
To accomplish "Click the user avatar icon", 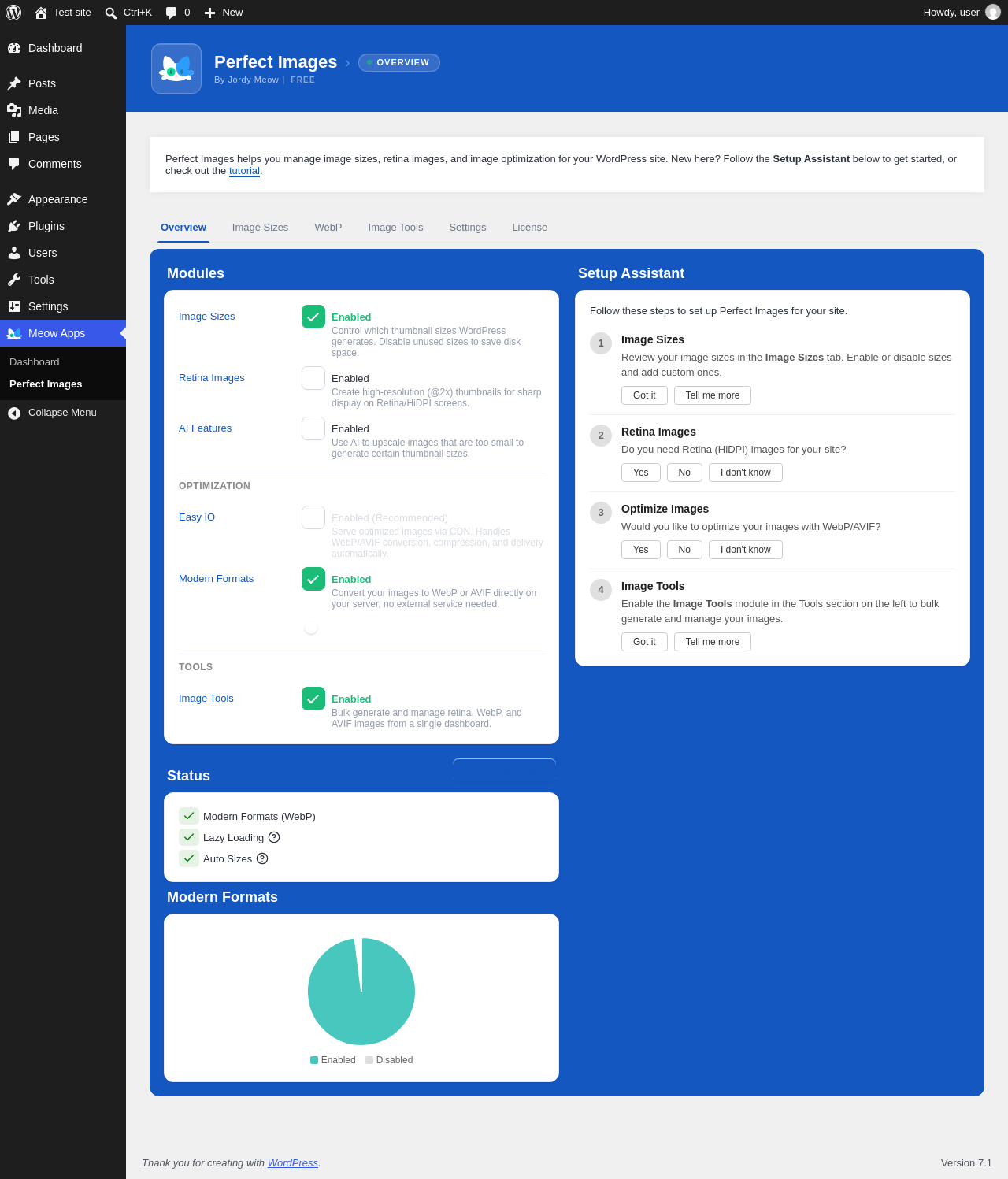I will [993, 13].
